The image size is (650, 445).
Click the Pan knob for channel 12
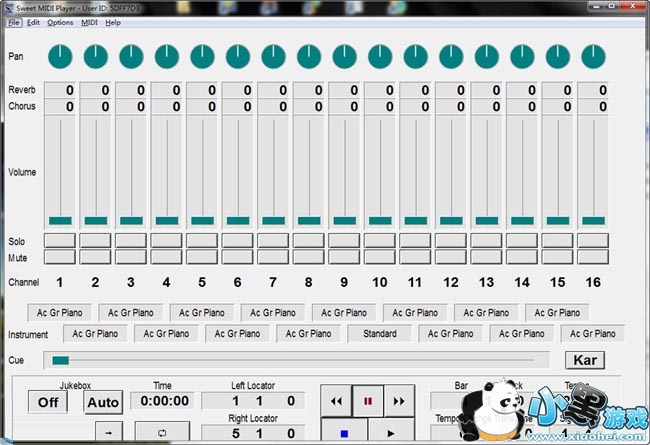click(451, 57)
